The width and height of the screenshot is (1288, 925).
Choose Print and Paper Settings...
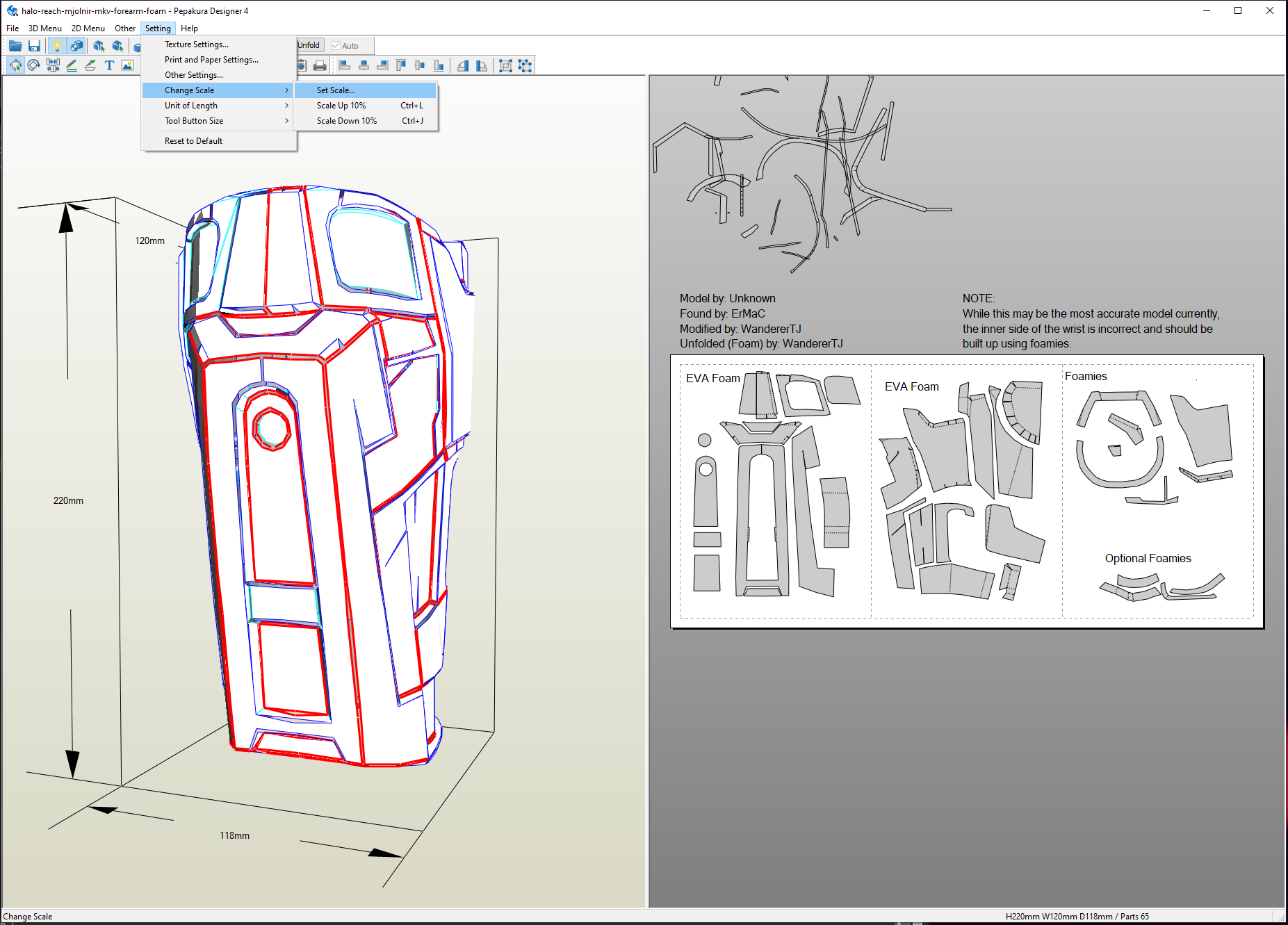(x=219, y=60)
